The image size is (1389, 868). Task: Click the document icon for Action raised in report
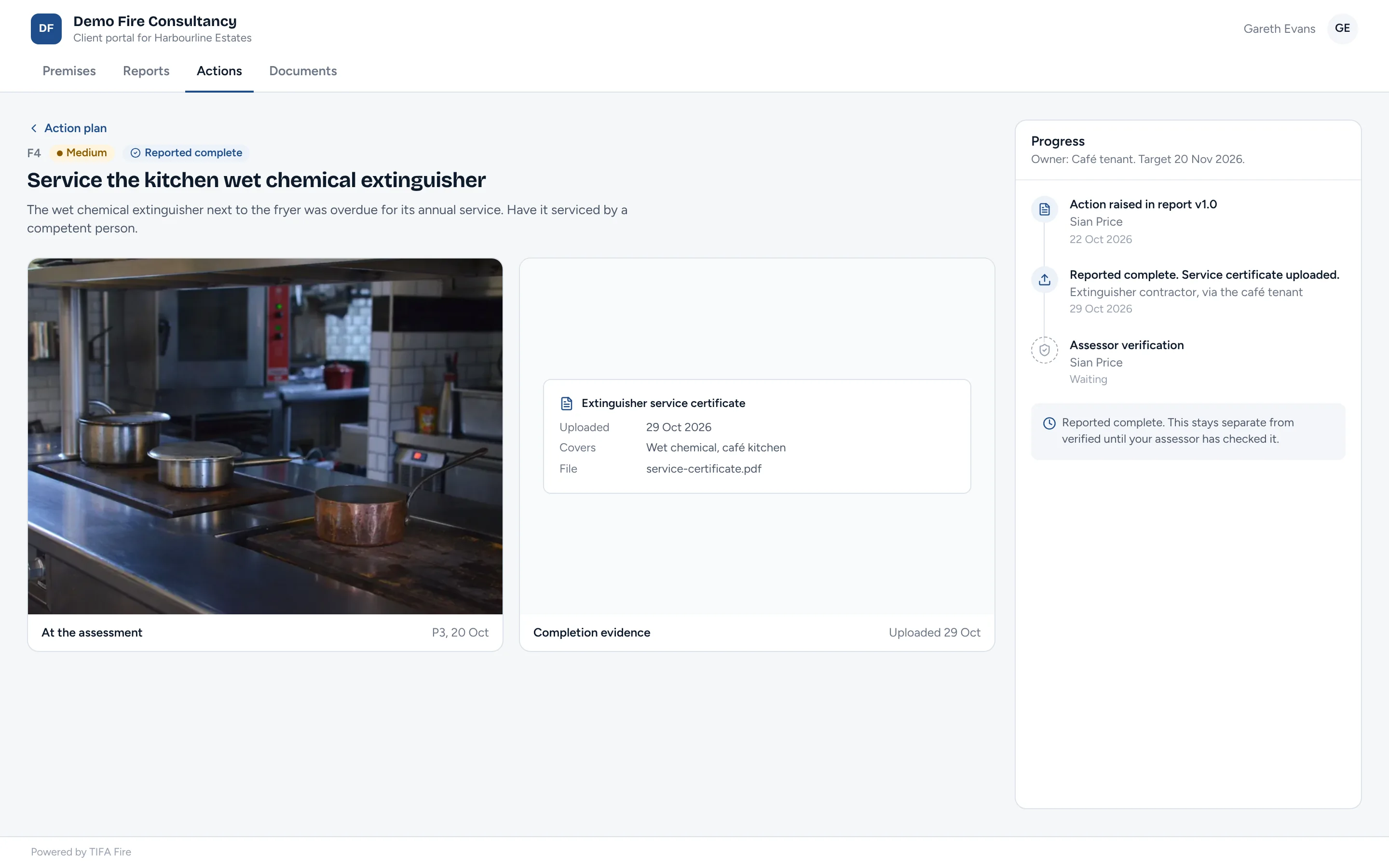tap(1044, 209)
